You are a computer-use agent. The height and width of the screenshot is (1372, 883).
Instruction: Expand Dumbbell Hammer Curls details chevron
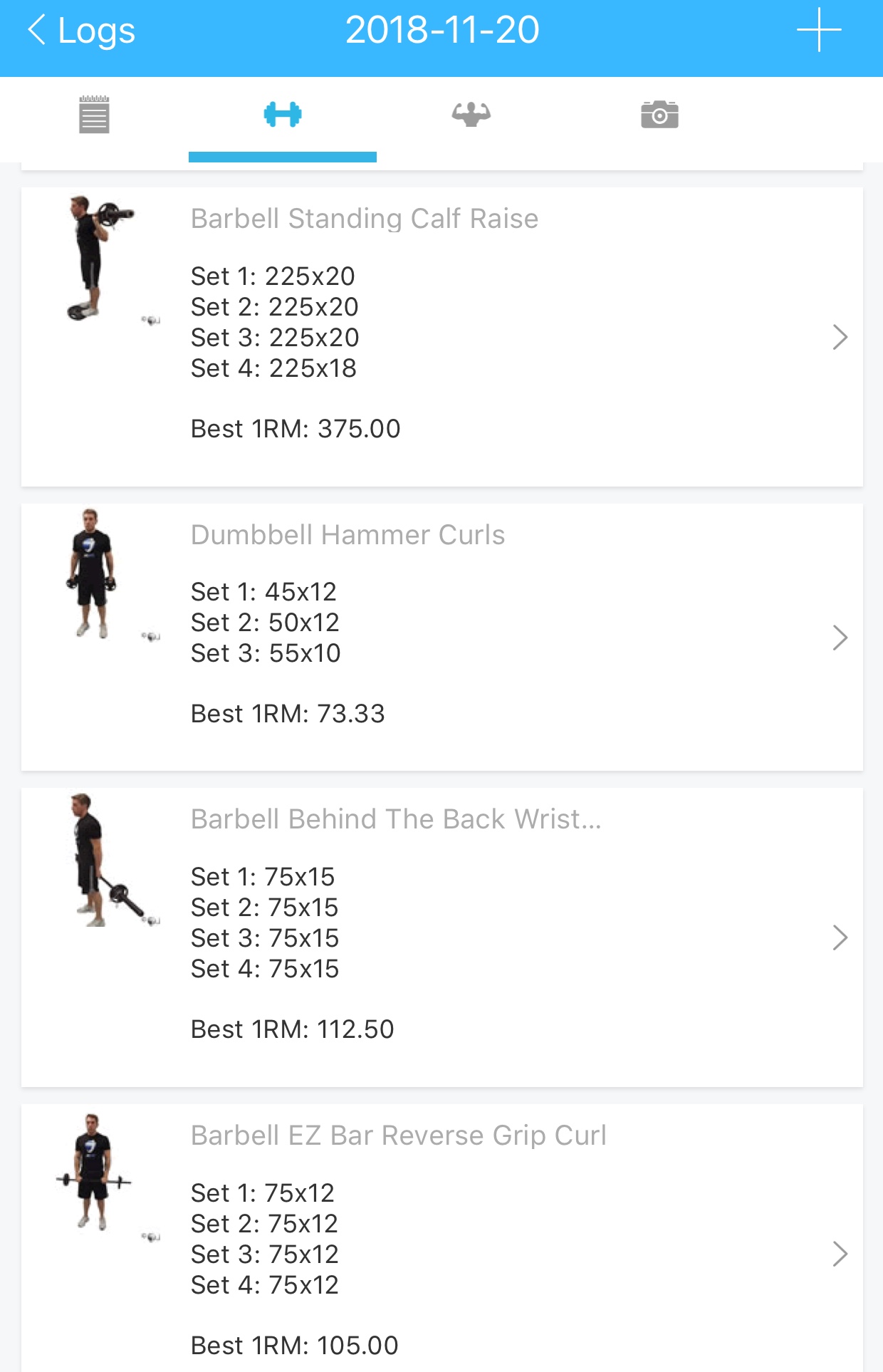[x=840, y=638]
